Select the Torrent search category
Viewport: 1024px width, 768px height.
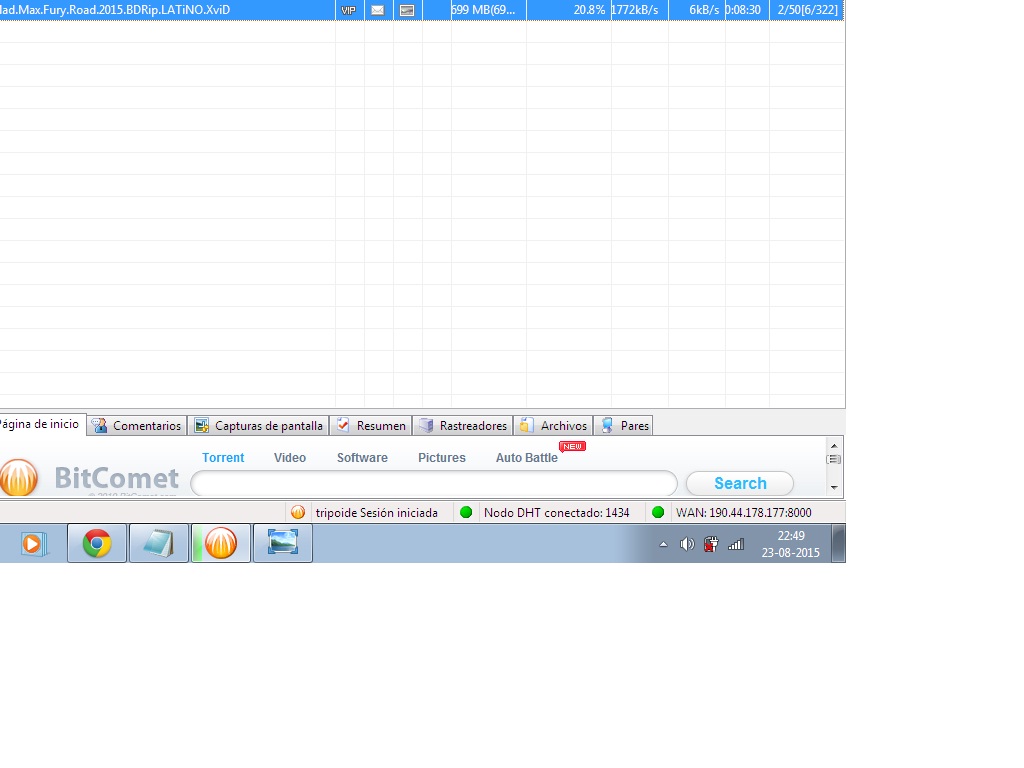click(x=223, y=458)
